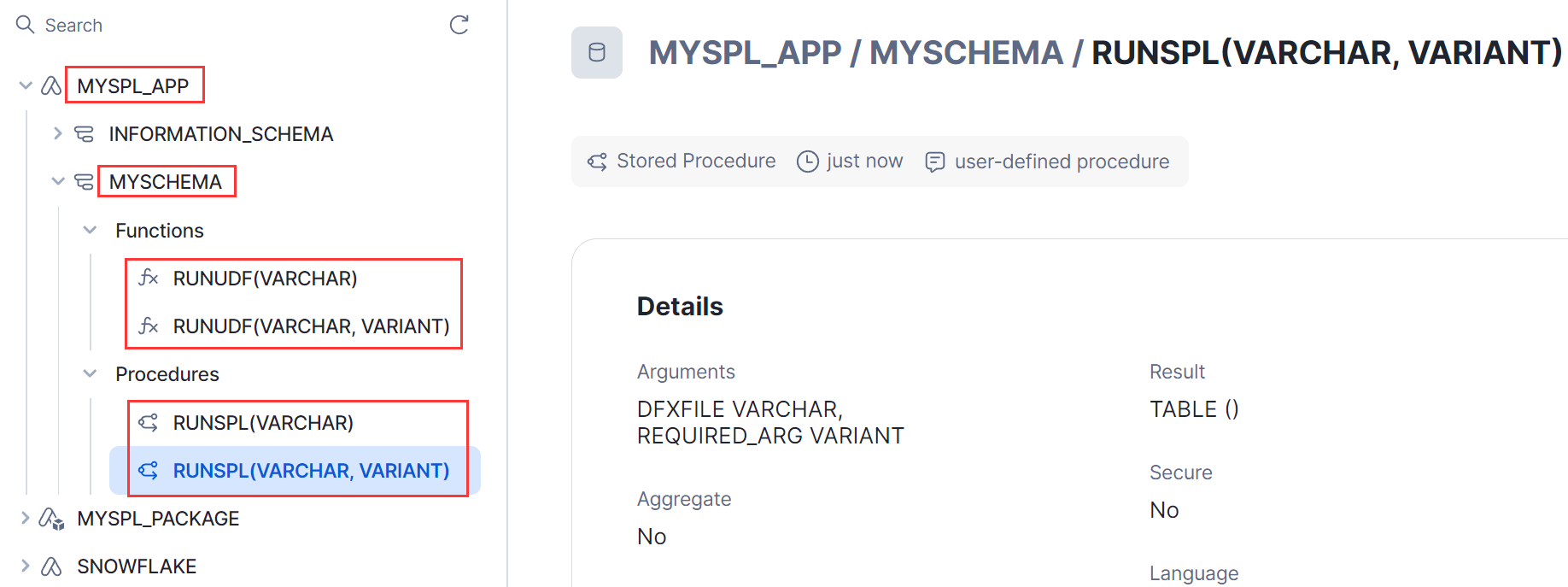Open MYSPL_APP in the breadcrumb
The width and height of the screenshot is (1568, 587).
(x=745, y=53)
